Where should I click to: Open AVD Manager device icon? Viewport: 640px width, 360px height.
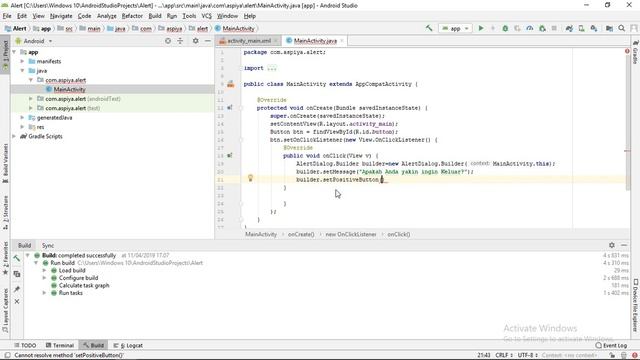(581, 28)
